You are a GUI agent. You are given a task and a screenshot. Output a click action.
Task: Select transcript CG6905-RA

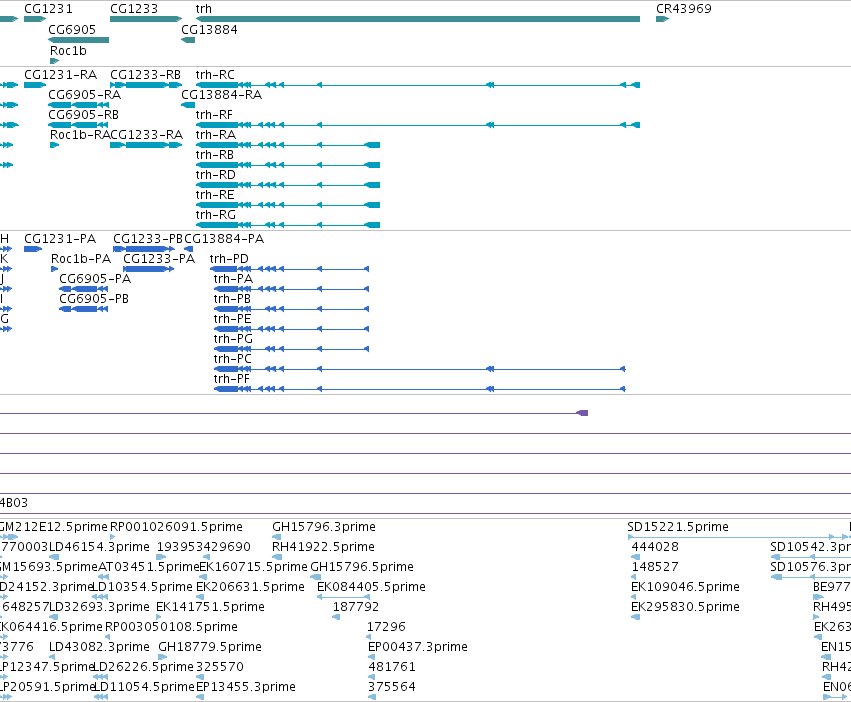point(85,95)
